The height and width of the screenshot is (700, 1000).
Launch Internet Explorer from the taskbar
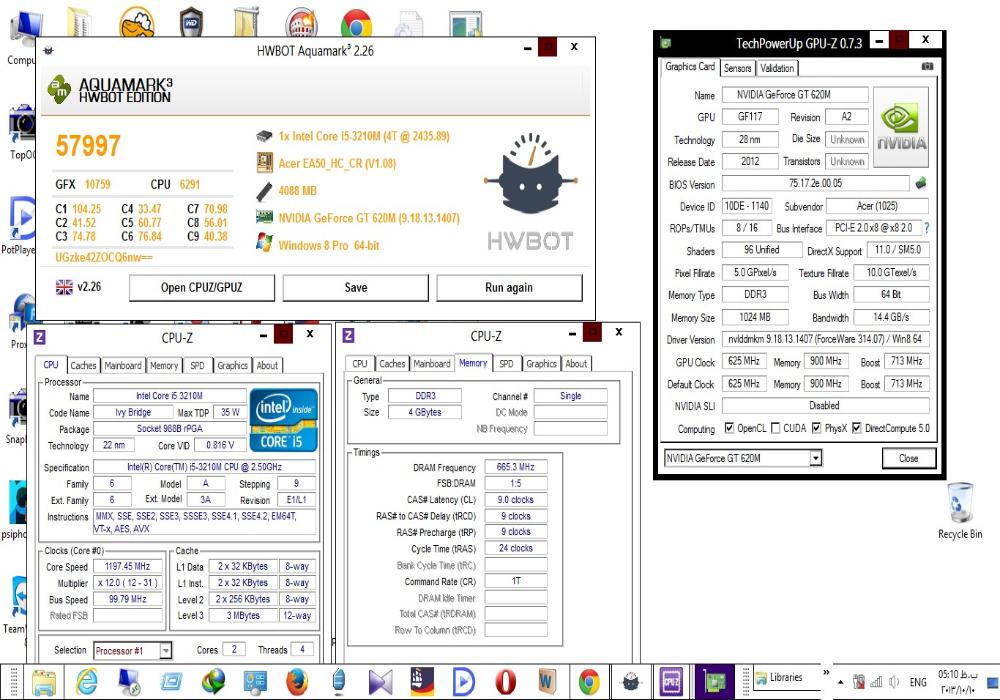point(86,682)
